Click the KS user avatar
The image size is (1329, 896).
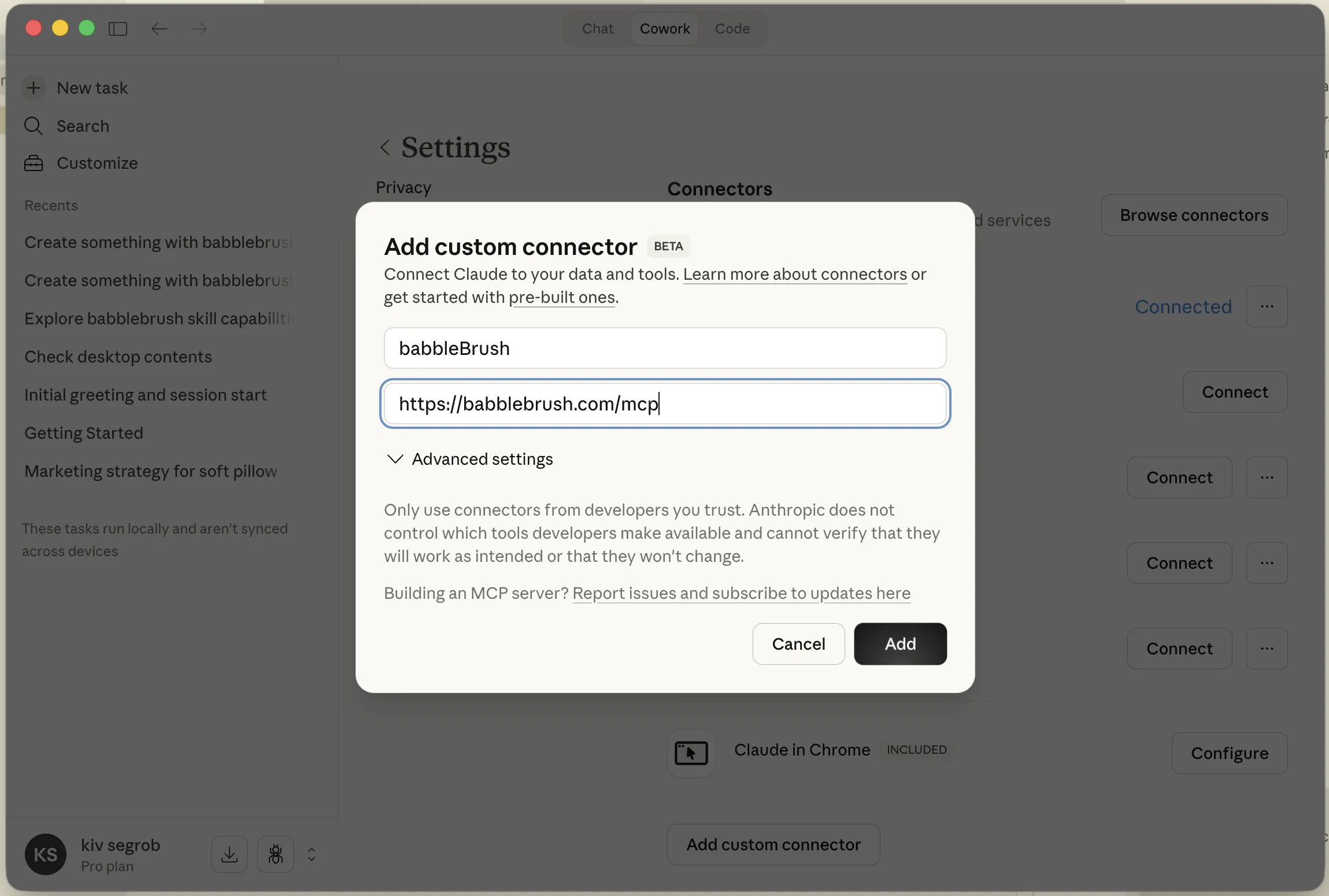pos(45,854)
